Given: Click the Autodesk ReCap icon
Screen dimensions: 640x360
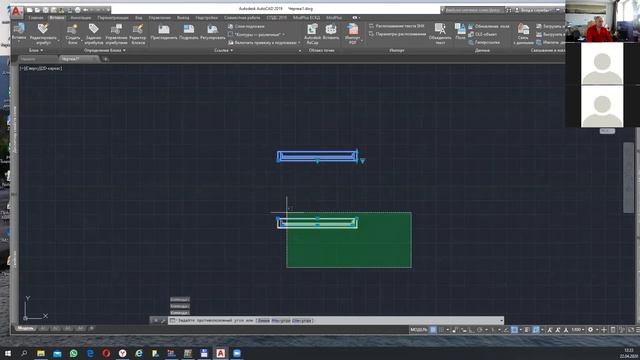Looking at the screenshot, I should 312,33.
